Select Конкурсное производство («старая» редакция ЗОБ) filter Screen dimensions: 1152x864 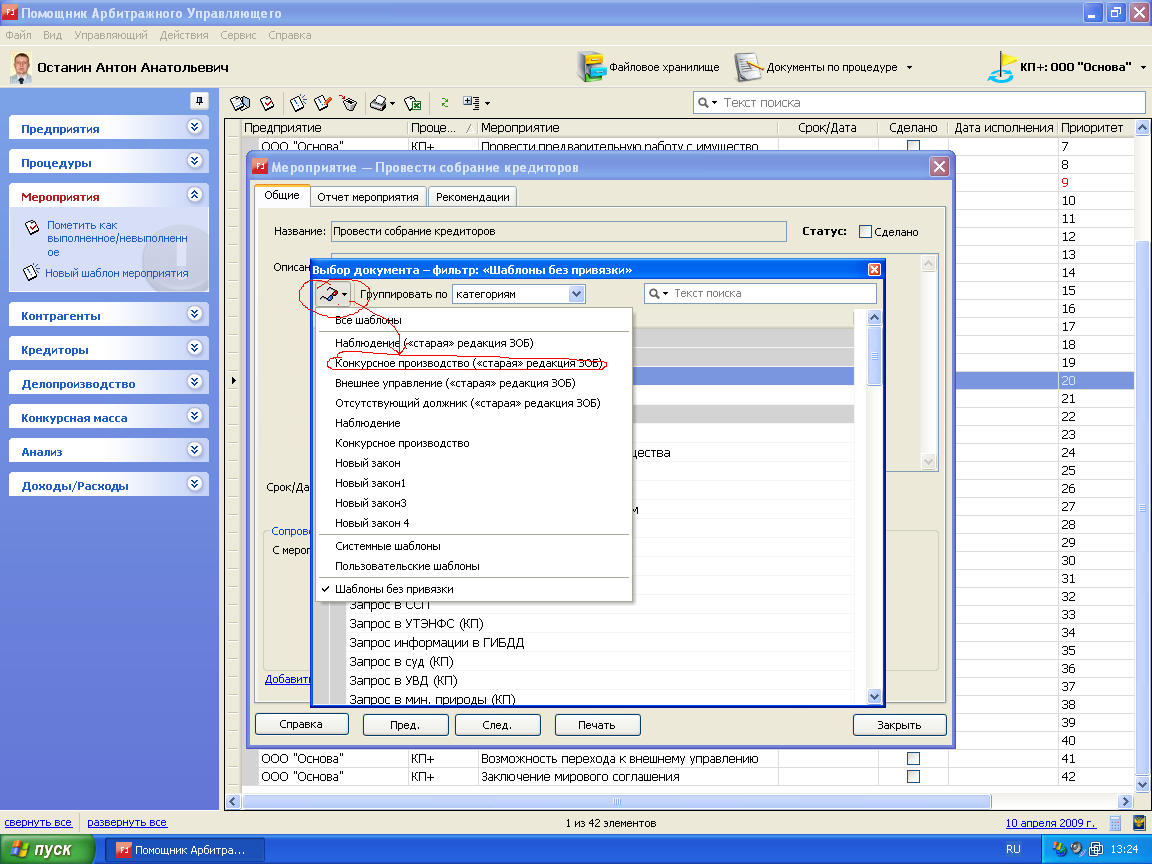(474, 363)
